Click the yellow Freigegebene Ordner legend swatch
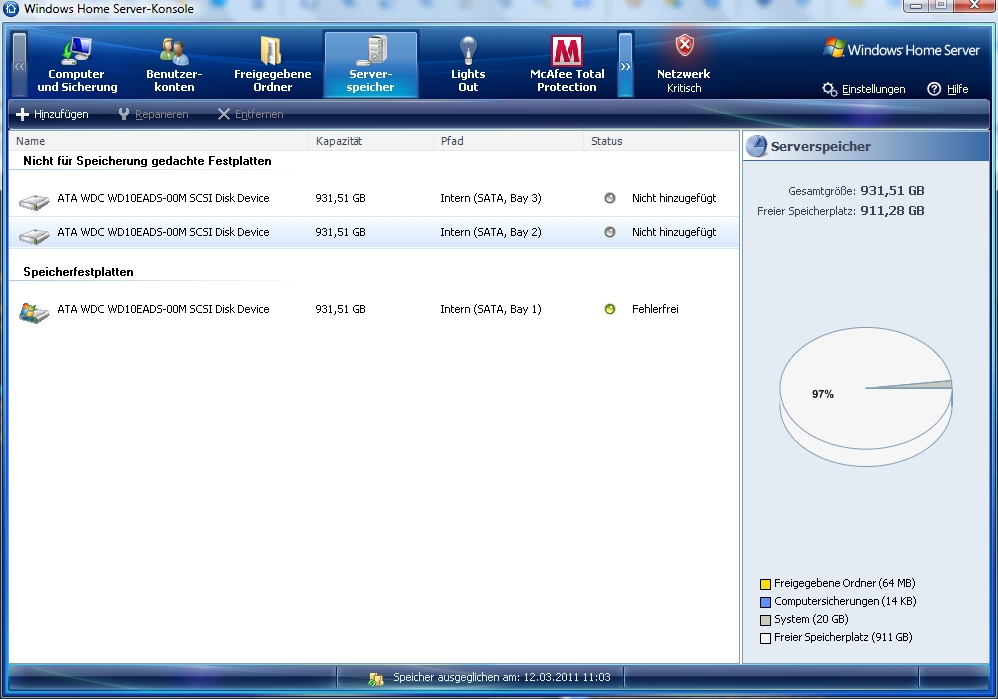 point(765,584)
